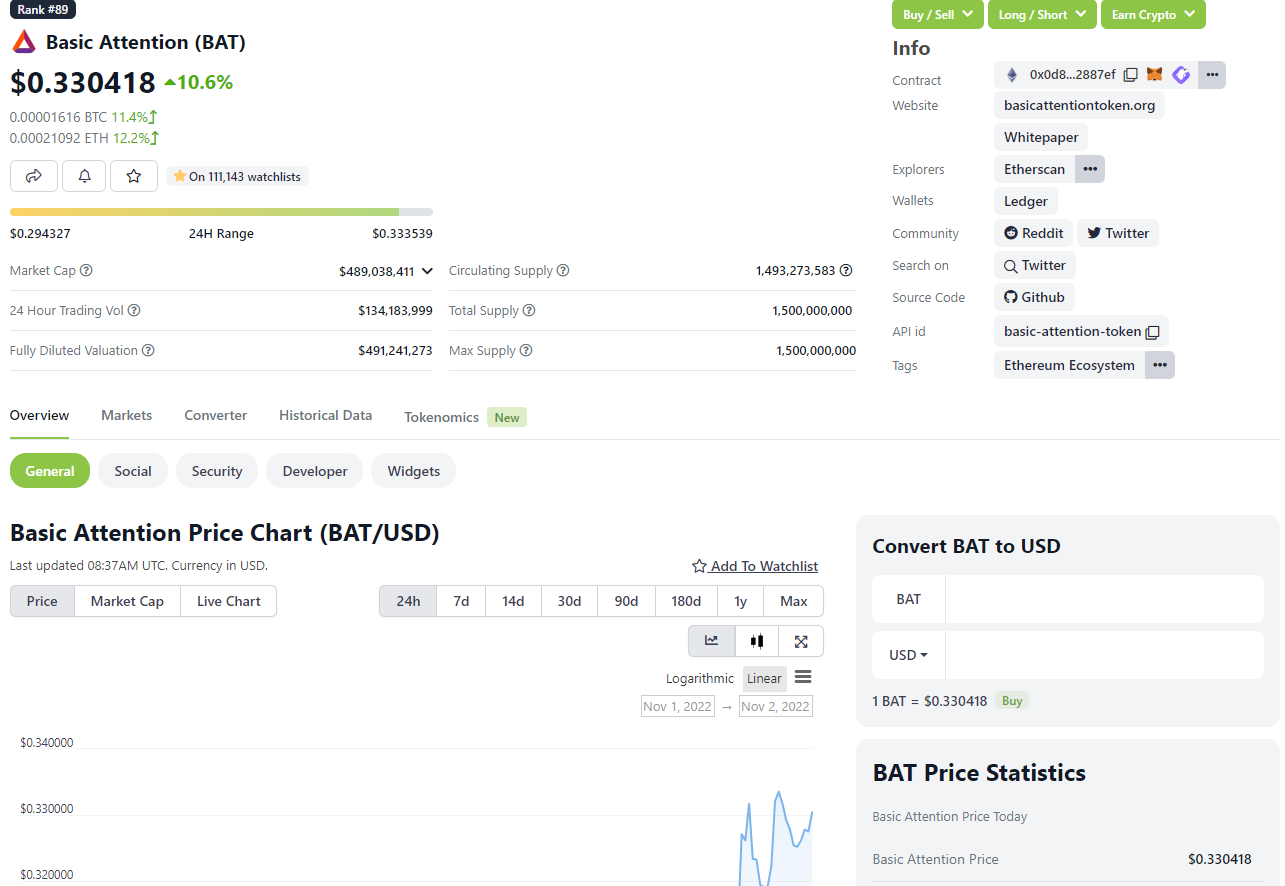Open the Reddit community link

click(1034, 233)
